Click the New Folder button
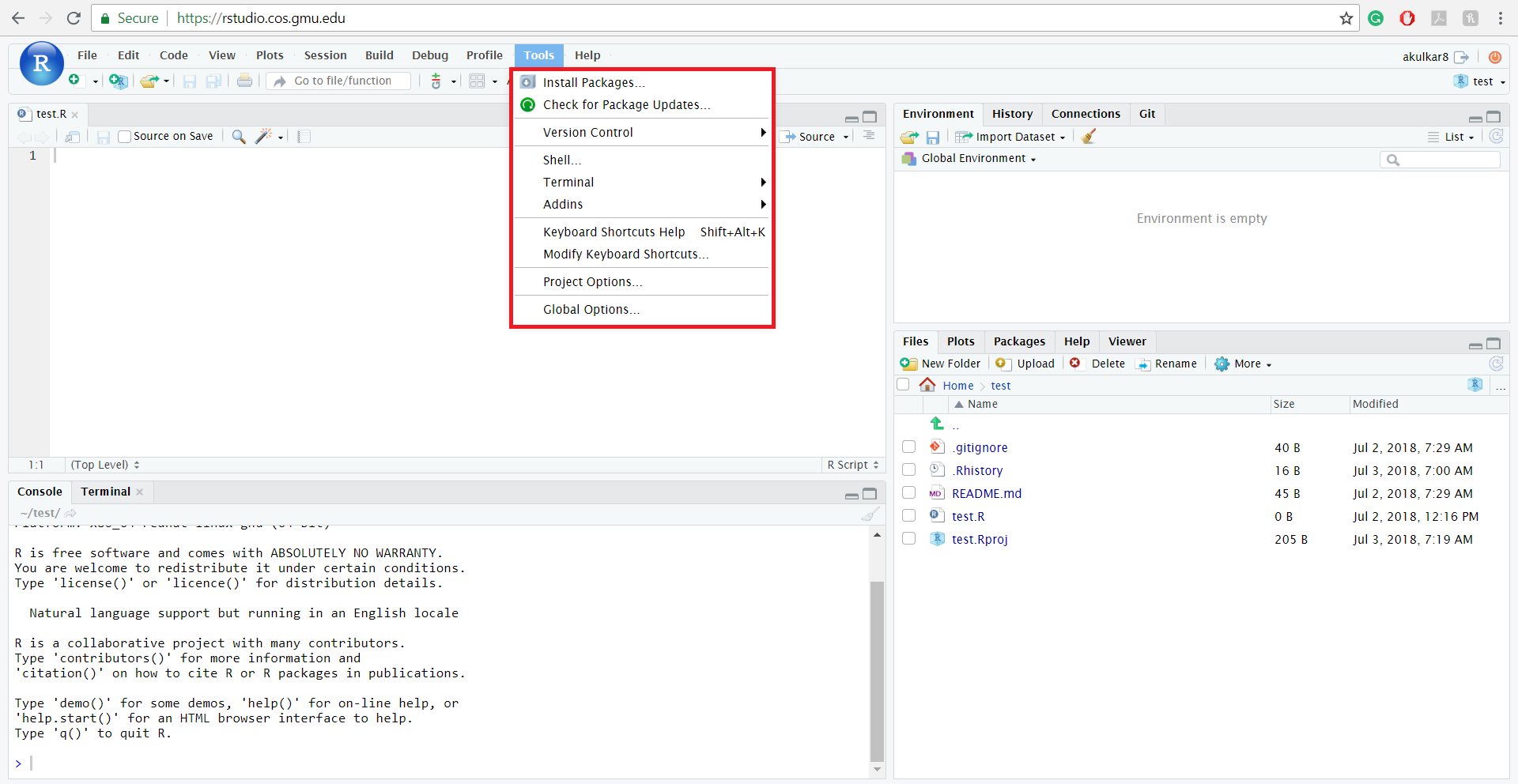 [x=940, y=364]
